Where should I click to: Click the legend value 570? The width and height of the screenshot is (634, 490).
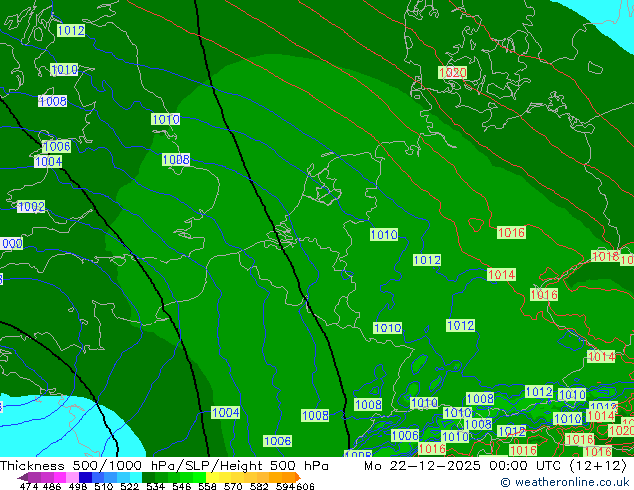(233, 486)
